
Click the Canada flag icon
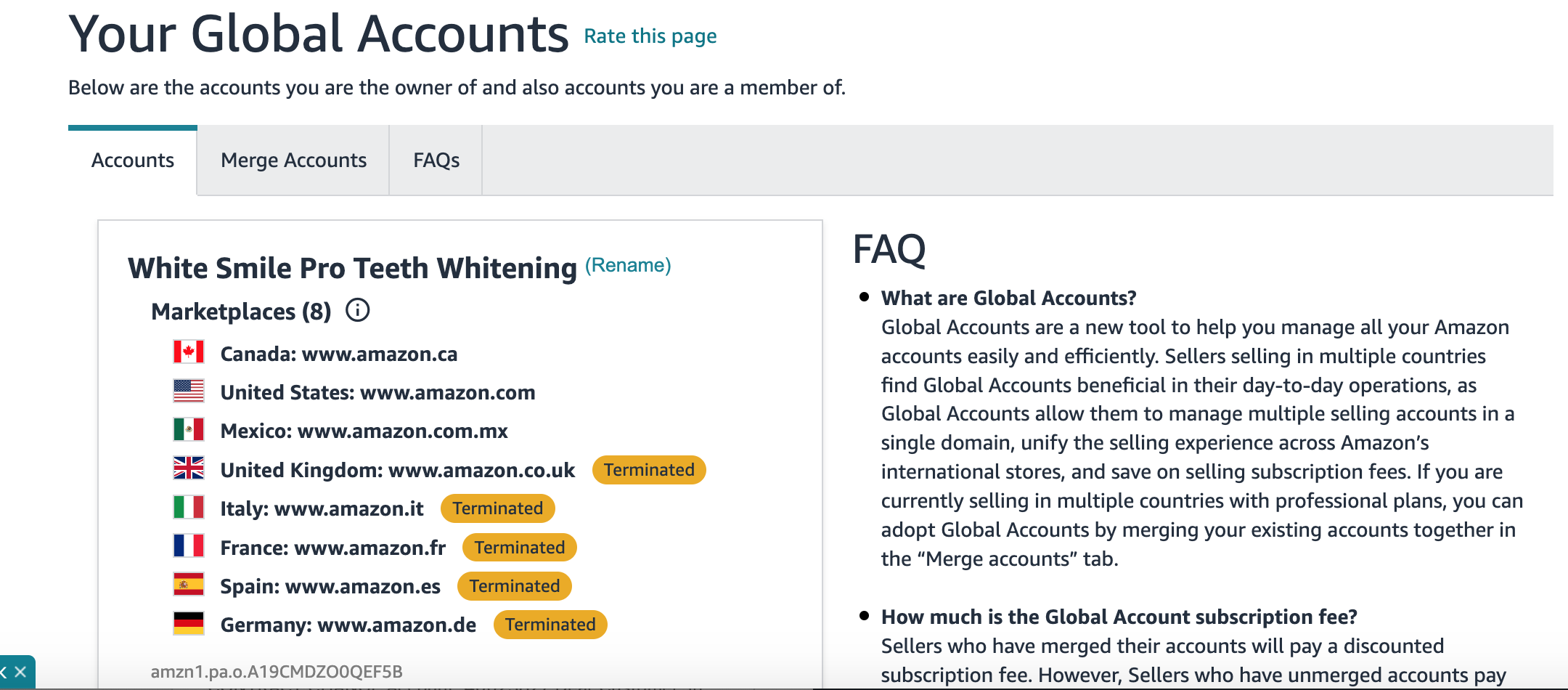click(x=189, y=352)
